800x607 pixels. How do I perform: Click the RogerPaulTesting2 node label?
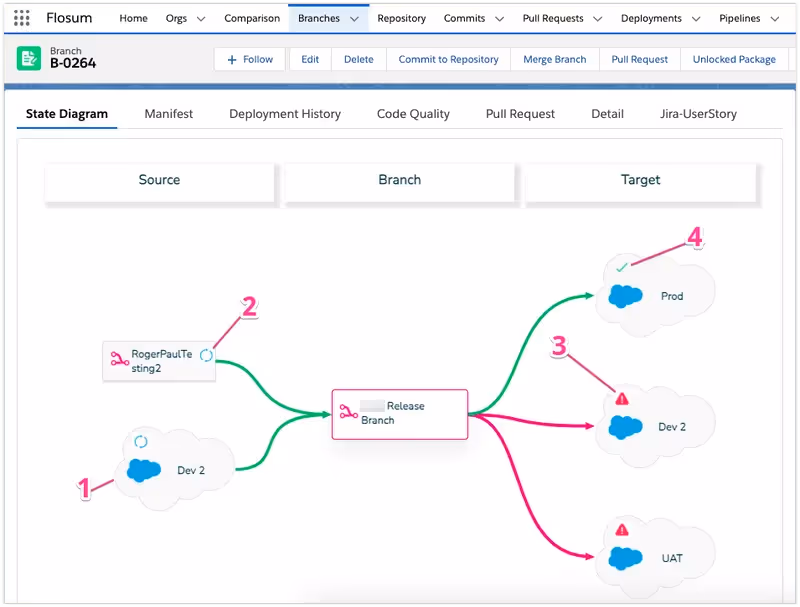162,361
